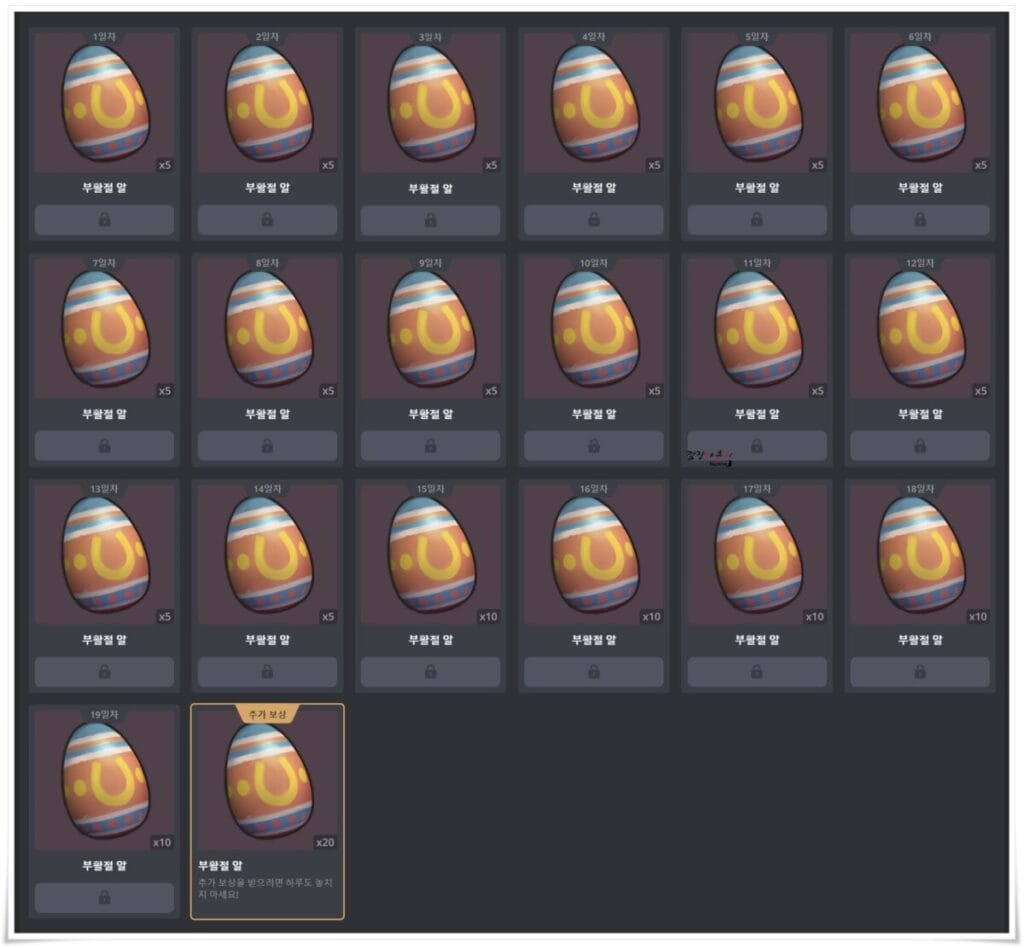Click the locked claim button under 7일차
This screenshot has width=1024, height=948.
pyautogui.click(x=104, y=446)
